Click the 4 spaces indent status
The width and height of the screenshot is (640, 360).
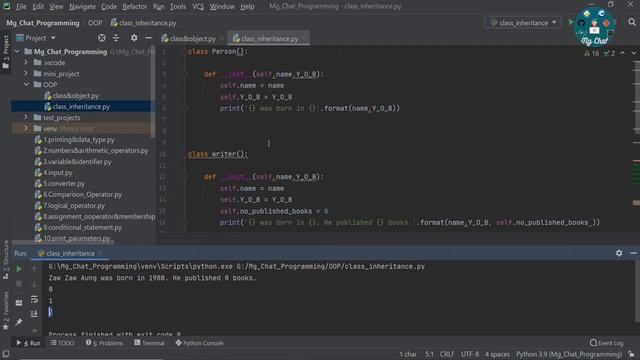[497, 354]
